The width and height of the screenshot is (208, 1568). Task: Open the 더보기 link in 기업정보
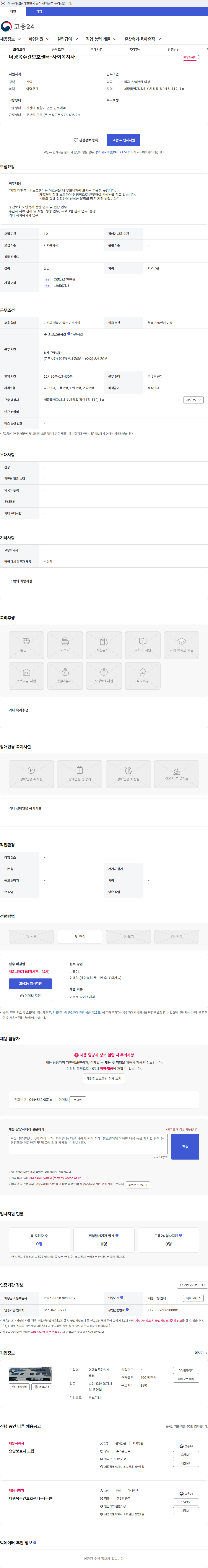coord(201,1353)
